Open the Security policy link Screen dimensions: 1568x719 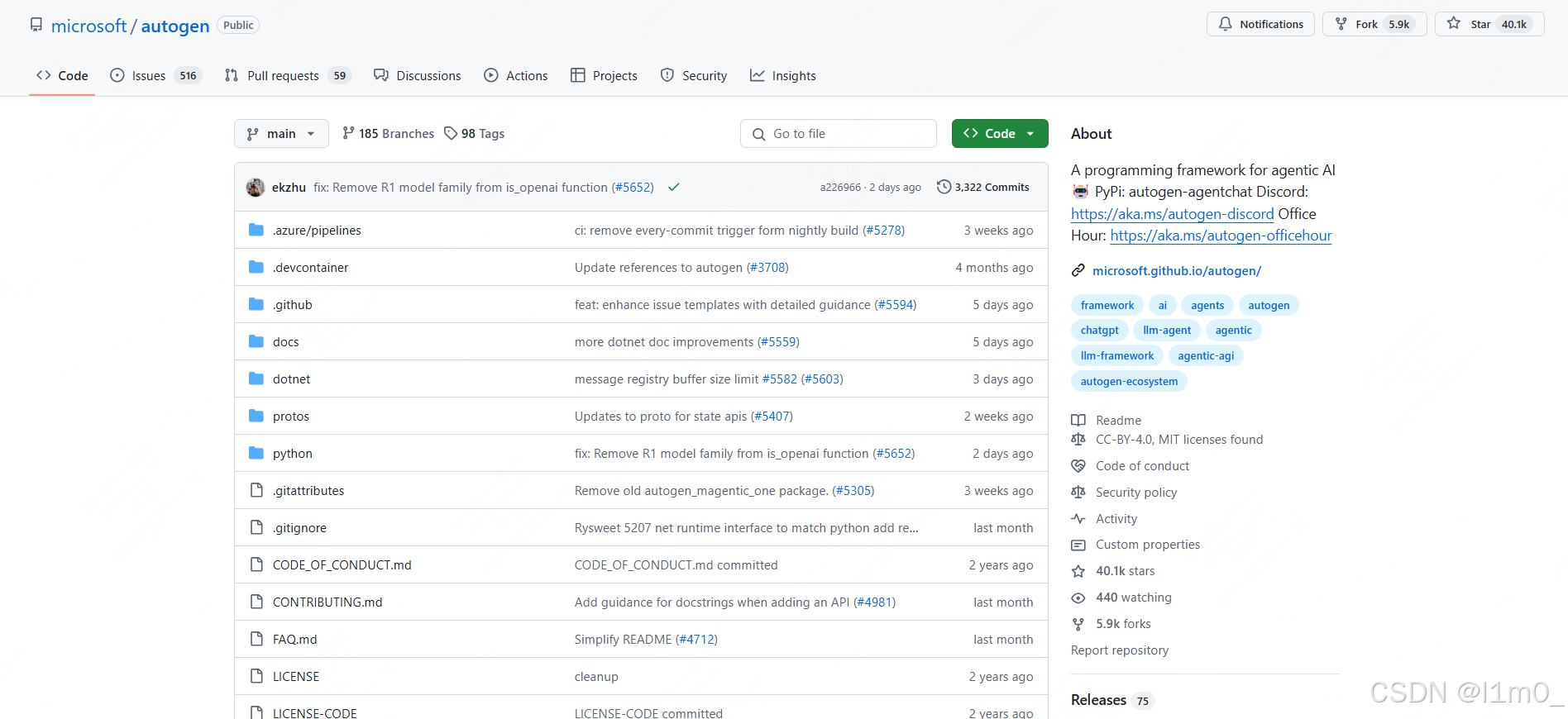[1136, 493]
